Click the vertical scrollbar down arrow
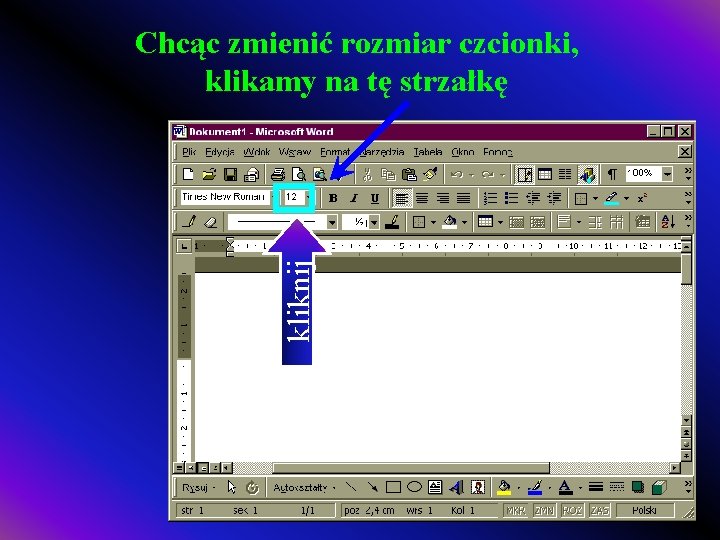 click(686, 420)
